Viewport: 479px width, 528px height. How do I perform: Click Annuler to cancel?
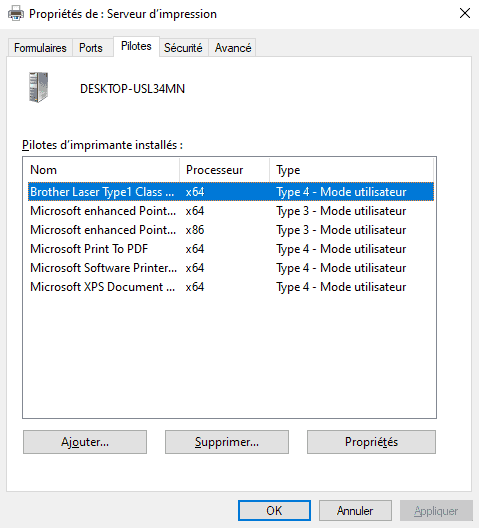[355, 510]
